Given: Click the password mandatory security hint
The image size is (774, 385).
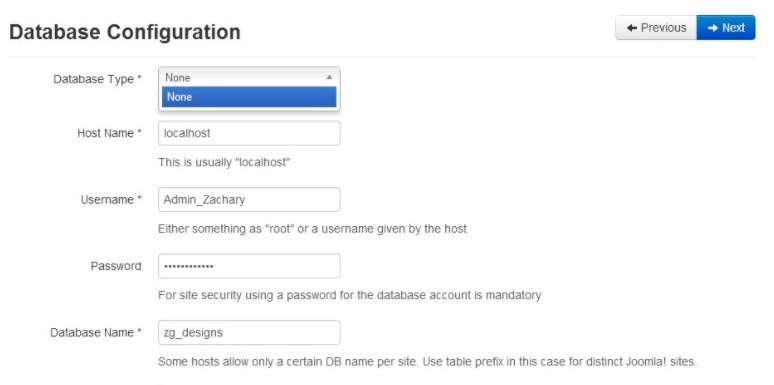Looking at the screenshot, I should pyautogui.click(x=349, y=295).
